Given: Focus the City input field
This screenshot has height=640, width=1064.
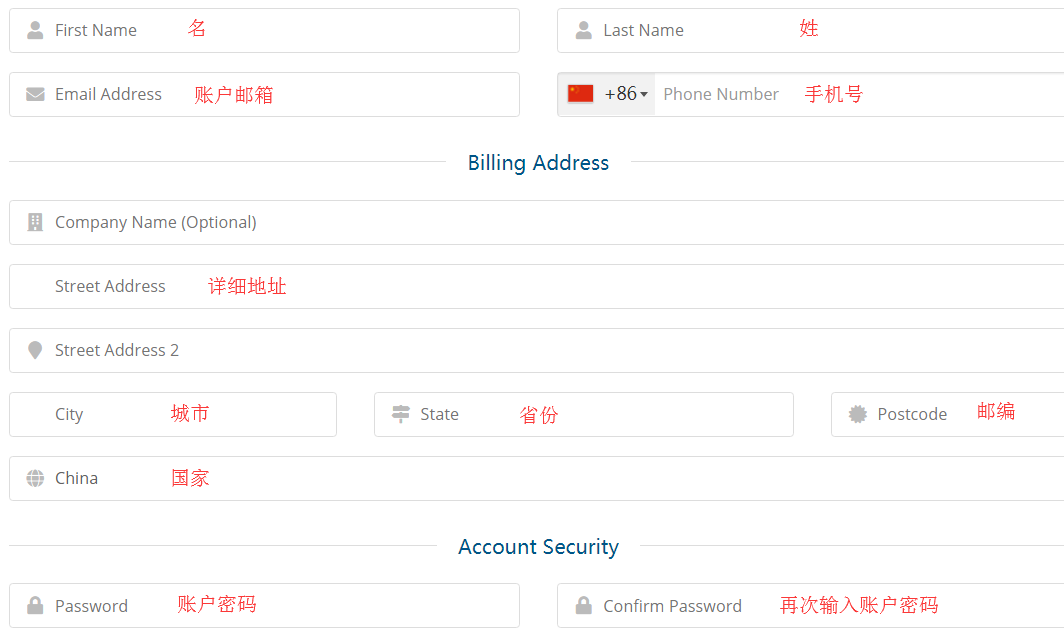Looking at the screenshot, I should 173,414.
